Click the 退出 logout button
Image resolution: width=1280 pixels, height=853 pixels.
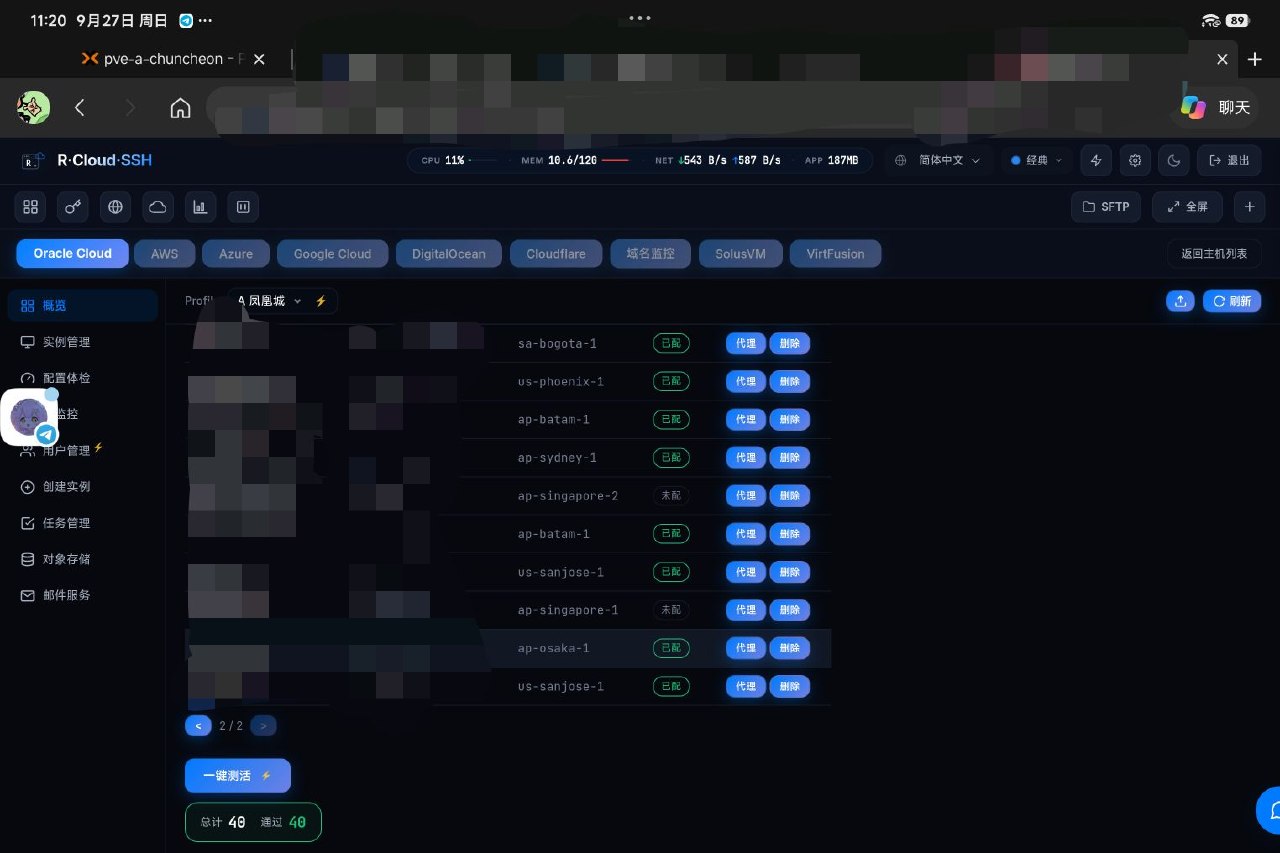(x=1229, y=160)
